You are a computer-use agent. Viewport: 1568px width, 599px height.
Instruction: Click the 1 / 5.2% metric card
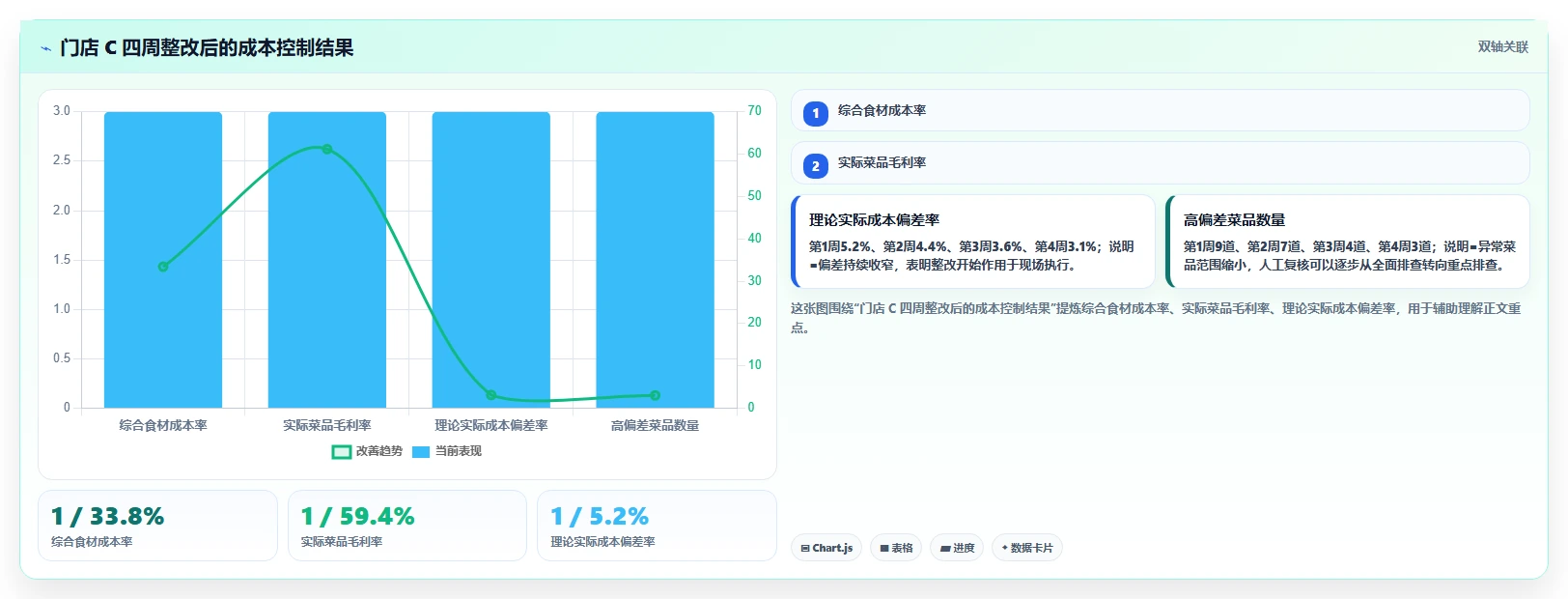pyautogui.click(x=657, y=526)
